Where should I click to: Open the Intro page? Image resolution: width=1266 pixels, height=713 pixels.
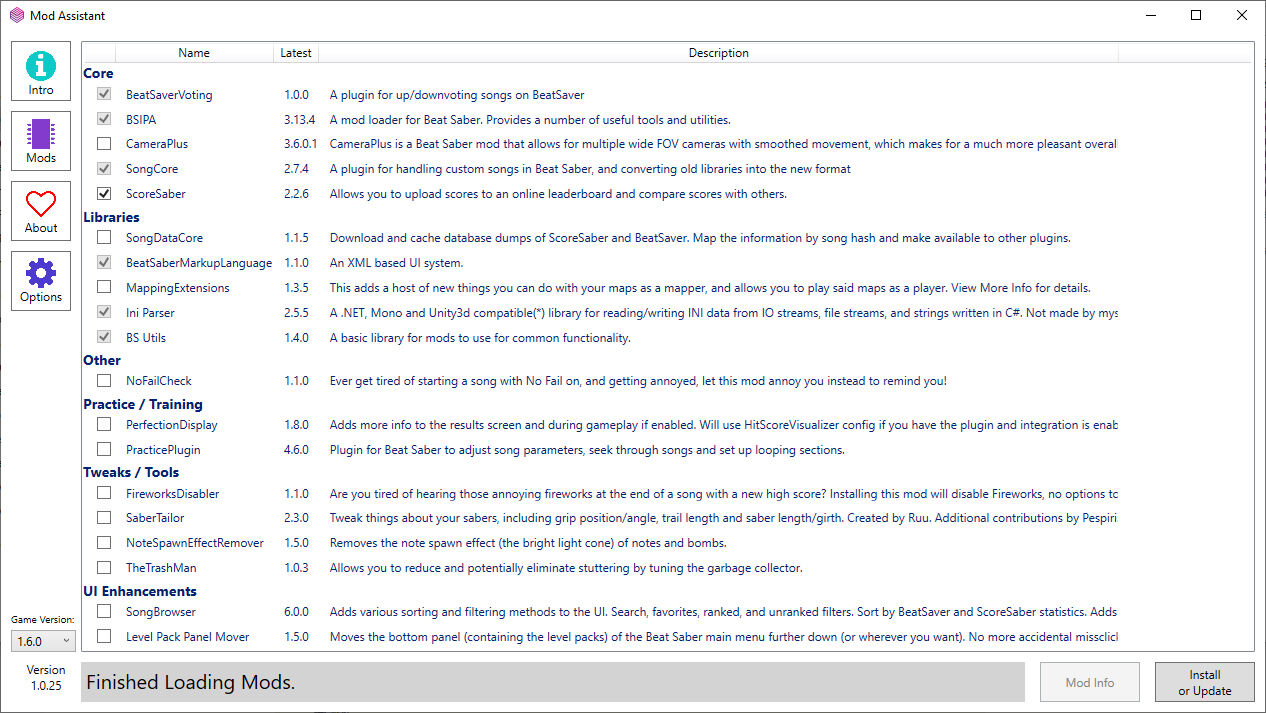click(41, 71)
